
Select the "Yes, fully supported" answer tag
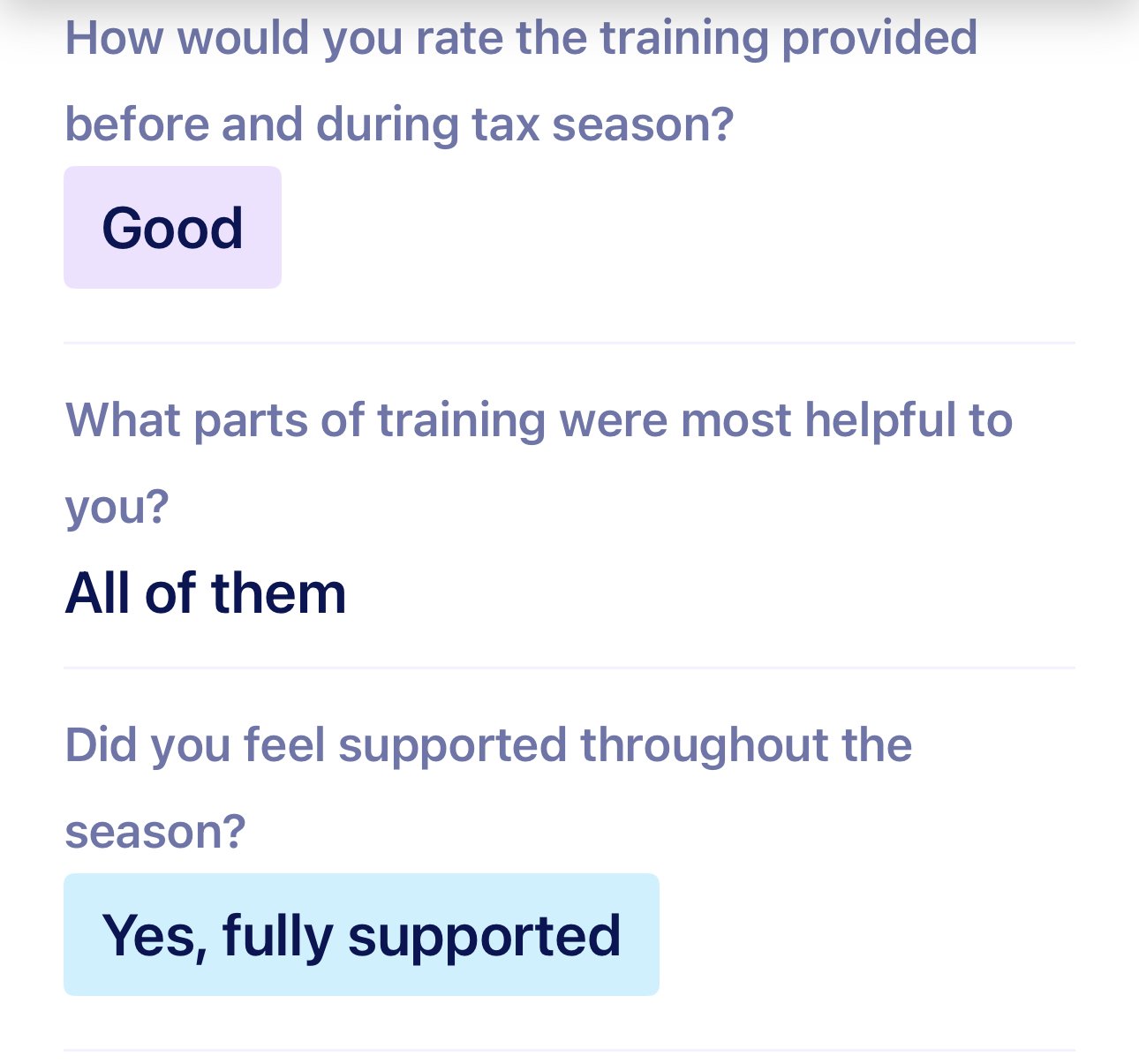361,935
